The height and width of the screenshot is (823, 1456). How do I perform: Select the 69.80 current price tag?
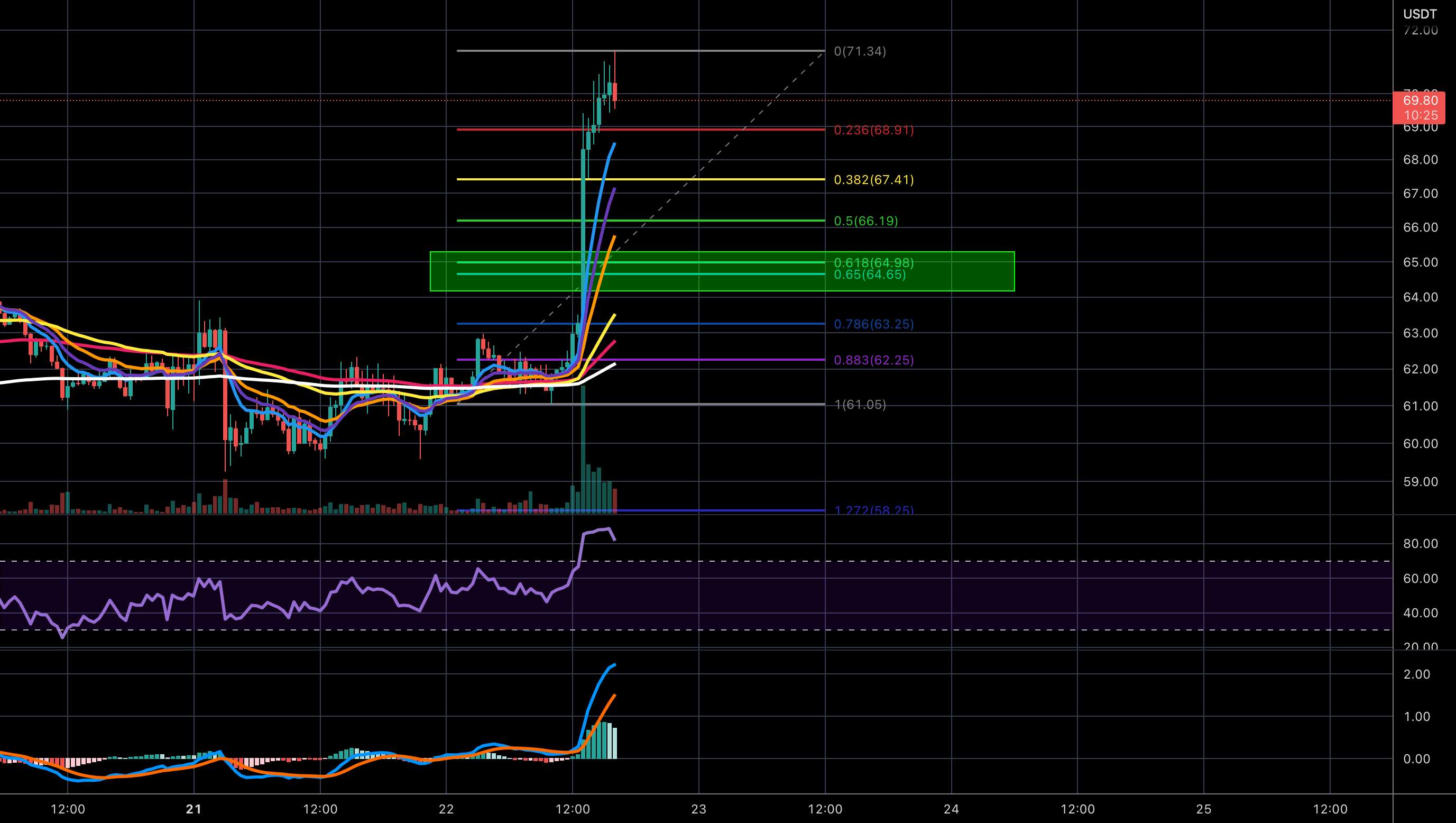pos(1420,100)
